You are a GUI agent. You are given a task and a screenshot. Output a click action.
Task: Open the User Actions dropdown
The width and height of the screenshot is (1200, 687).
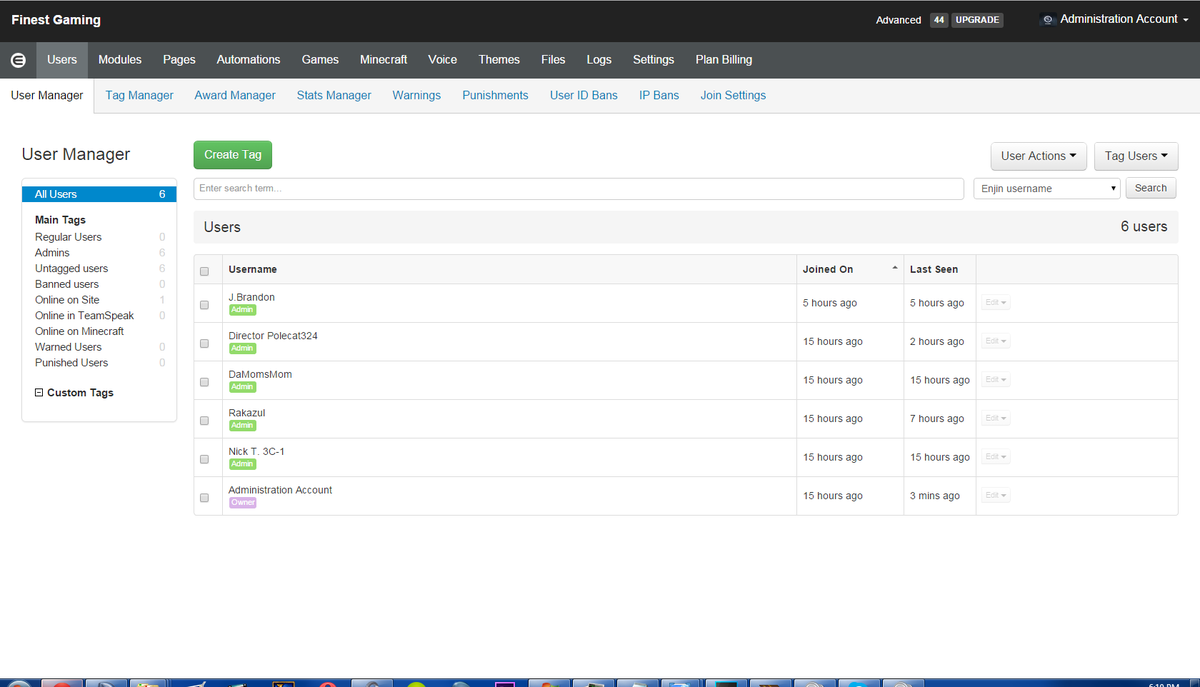coord(1038,156)
